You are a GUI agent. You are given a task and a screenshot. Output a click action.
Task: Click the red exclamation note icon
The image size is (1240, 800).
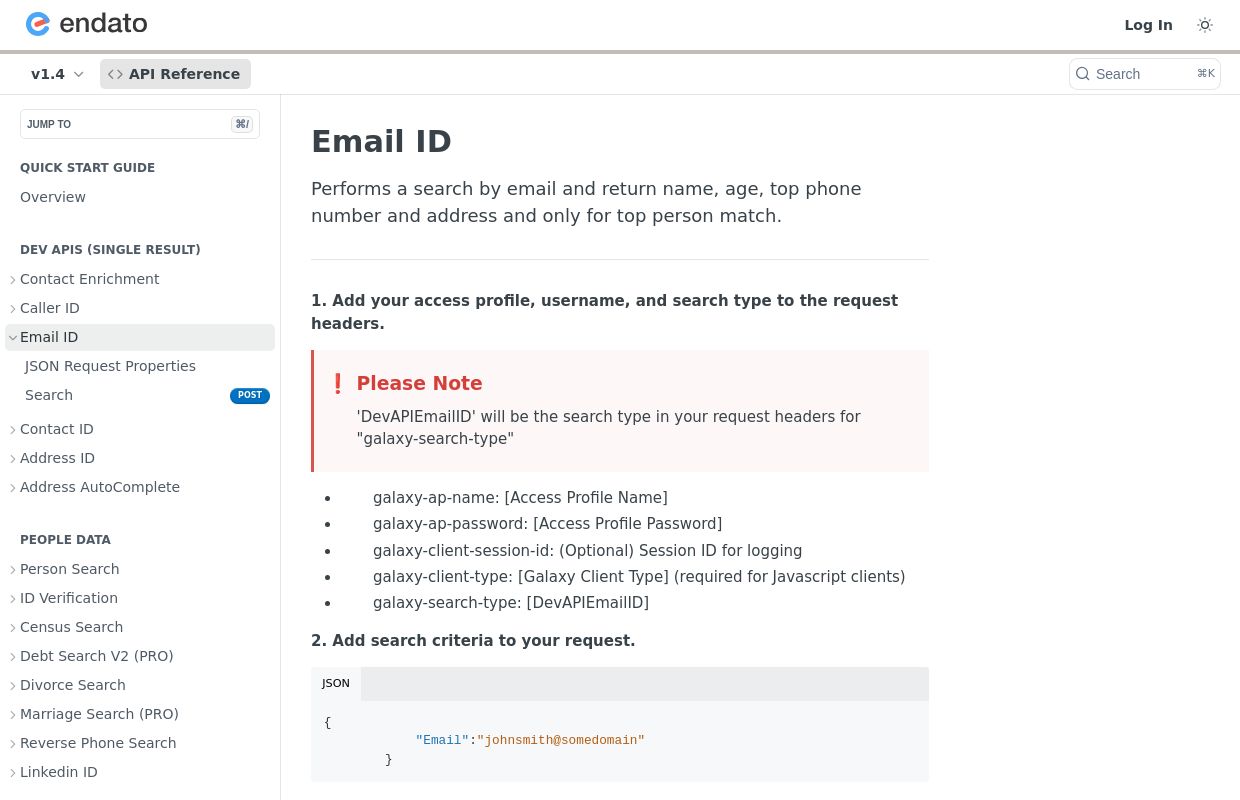point(338,383)
